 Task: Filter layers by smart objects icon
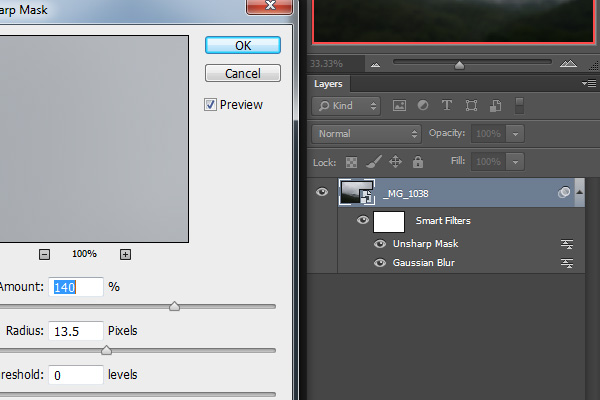coord(496,105)
